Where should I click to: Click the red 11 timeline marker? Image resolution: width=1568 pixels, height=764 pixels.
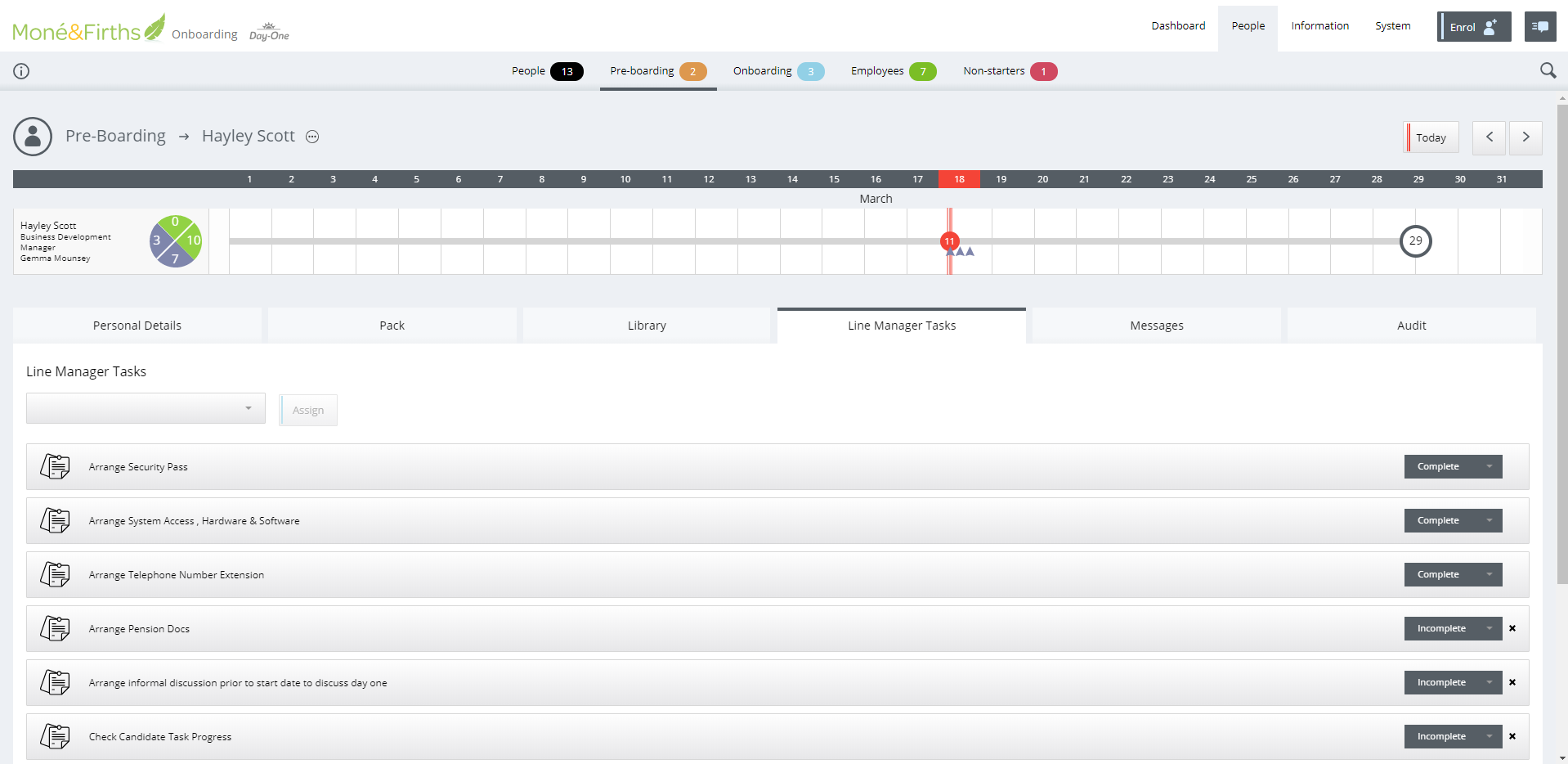(x=949, y=241)
